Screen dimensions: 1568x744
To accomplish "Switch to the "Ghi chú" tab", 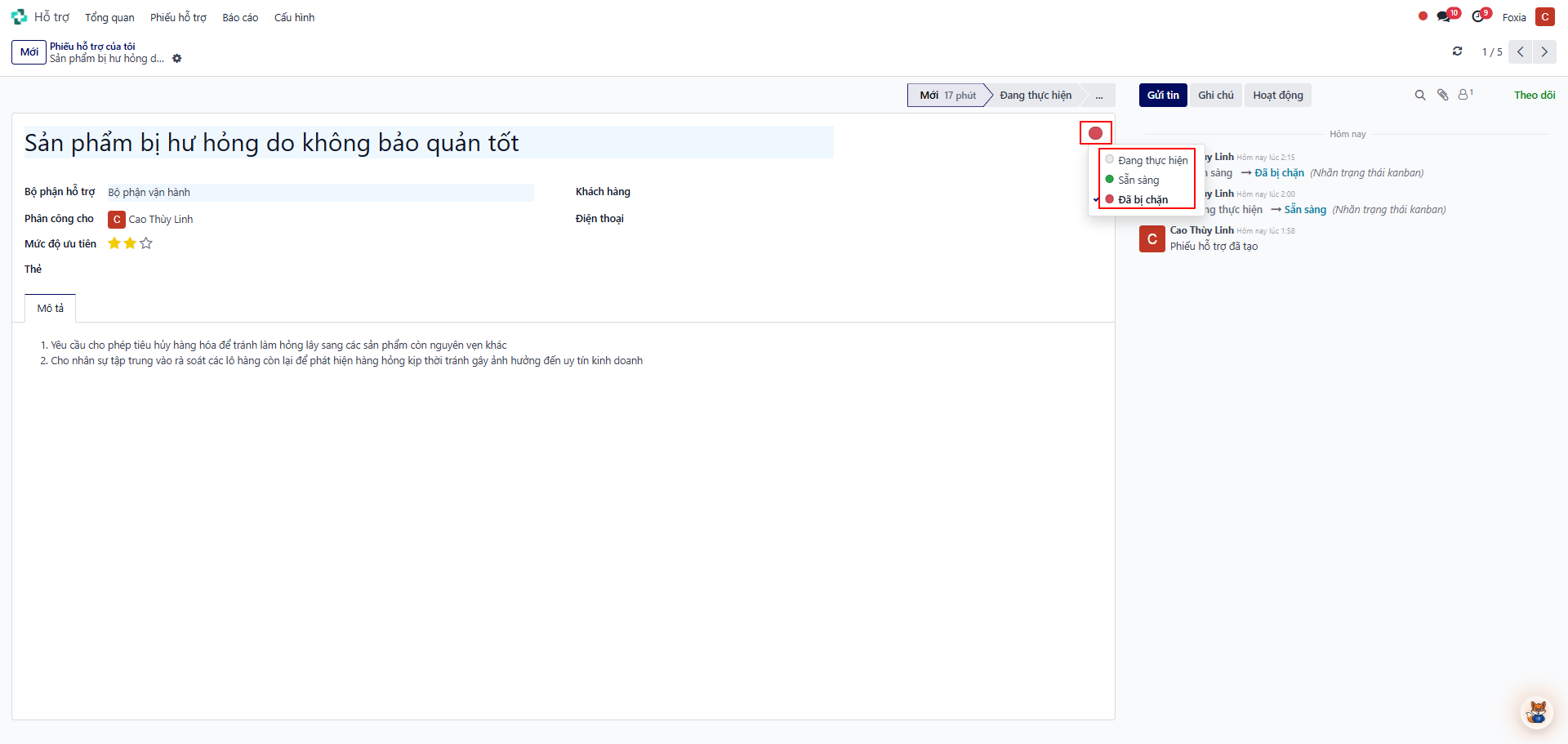I will pos(1215,96).
